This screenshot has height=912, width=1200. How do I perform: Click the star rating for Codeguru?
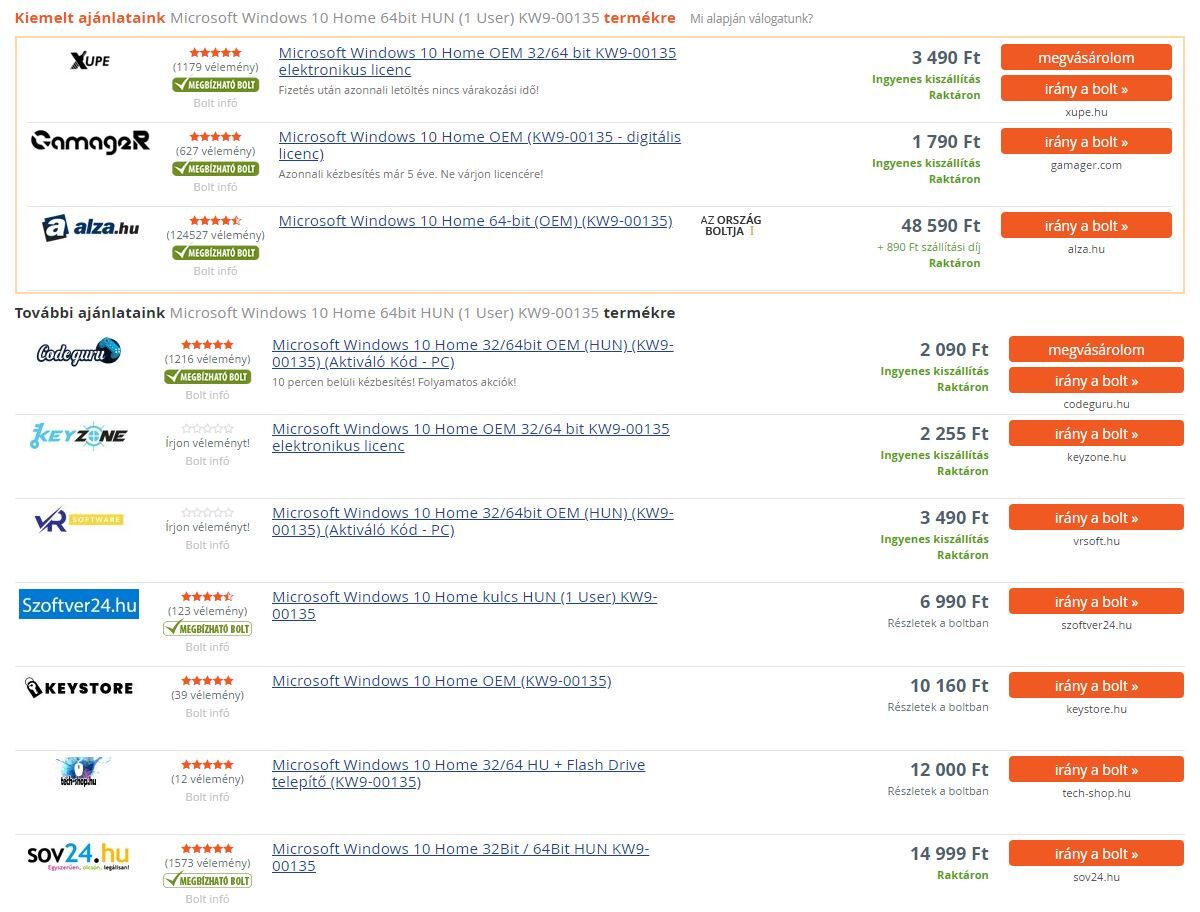[x=207, y=345]
